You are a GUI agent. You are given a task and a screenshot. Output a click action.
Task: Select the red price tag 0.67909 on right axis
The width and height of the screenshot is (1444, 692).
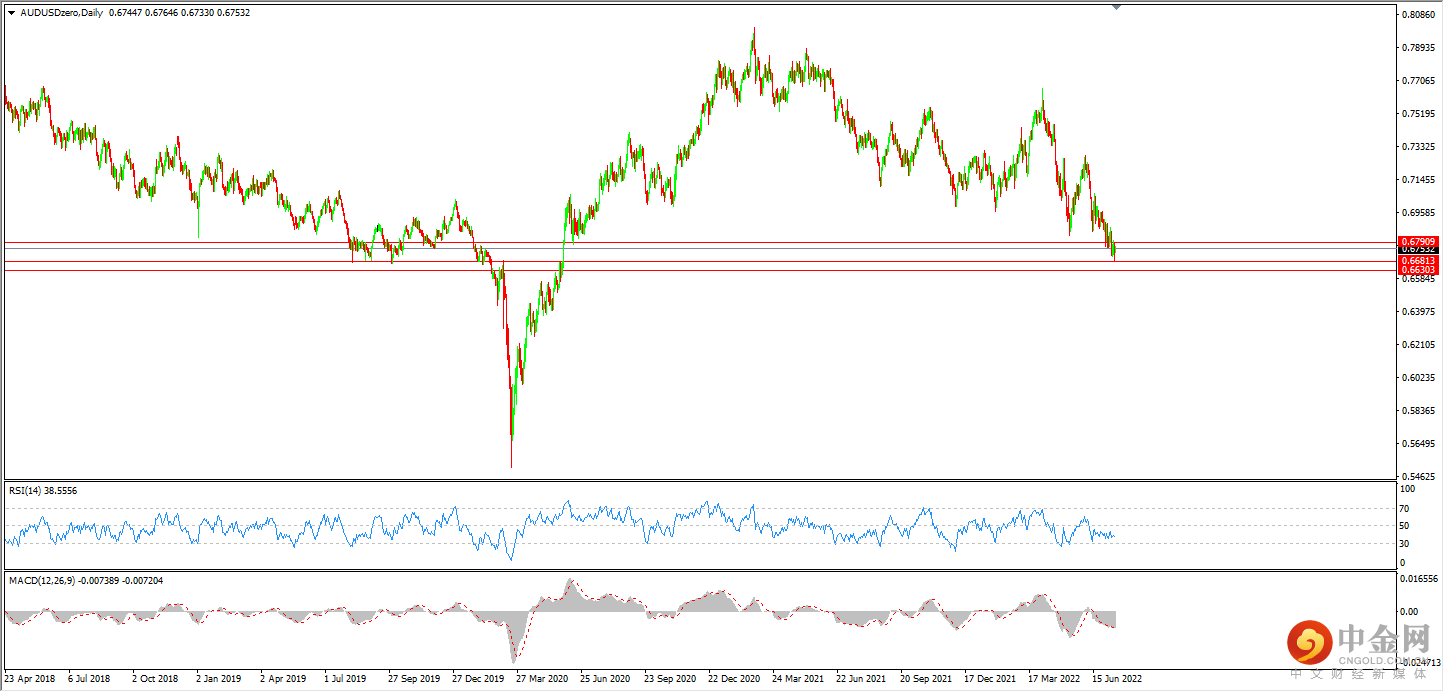coord(1418,242)
